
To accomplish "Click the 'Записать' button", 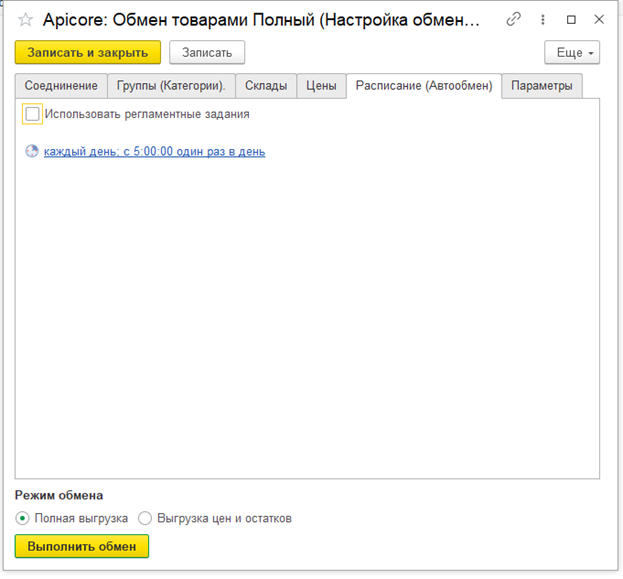I will (x=207, y=52).
